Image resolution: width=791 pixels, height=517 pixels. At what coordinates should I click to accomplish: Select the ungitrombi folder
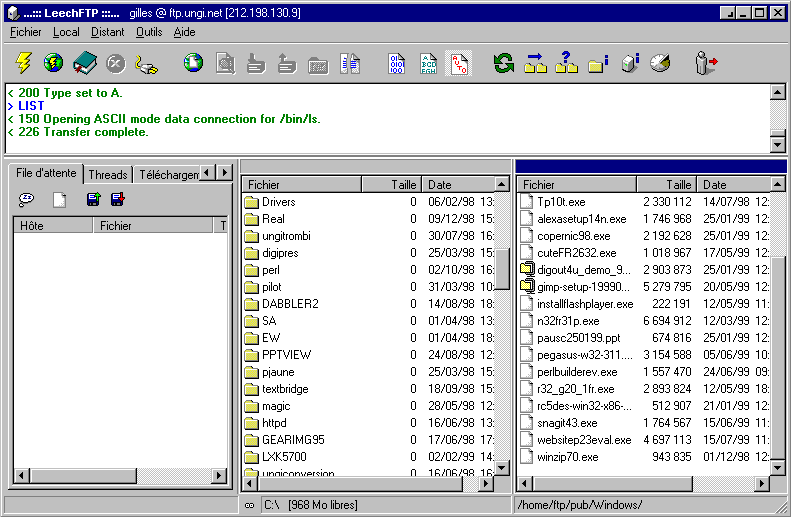point(286,236)
